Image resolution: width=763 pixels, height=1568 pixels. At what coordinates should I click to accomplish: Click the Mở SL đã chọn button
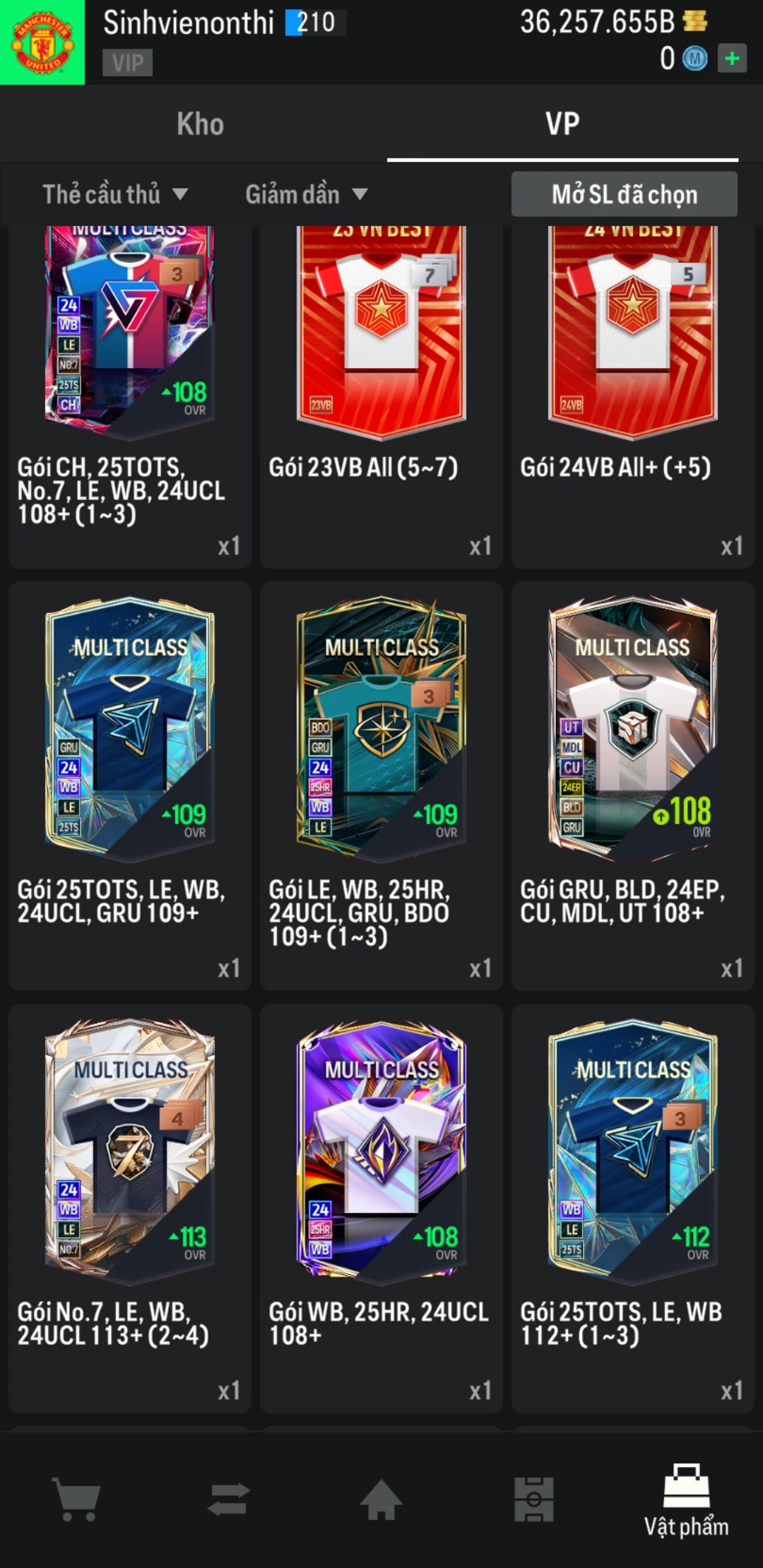coord(625,194)
